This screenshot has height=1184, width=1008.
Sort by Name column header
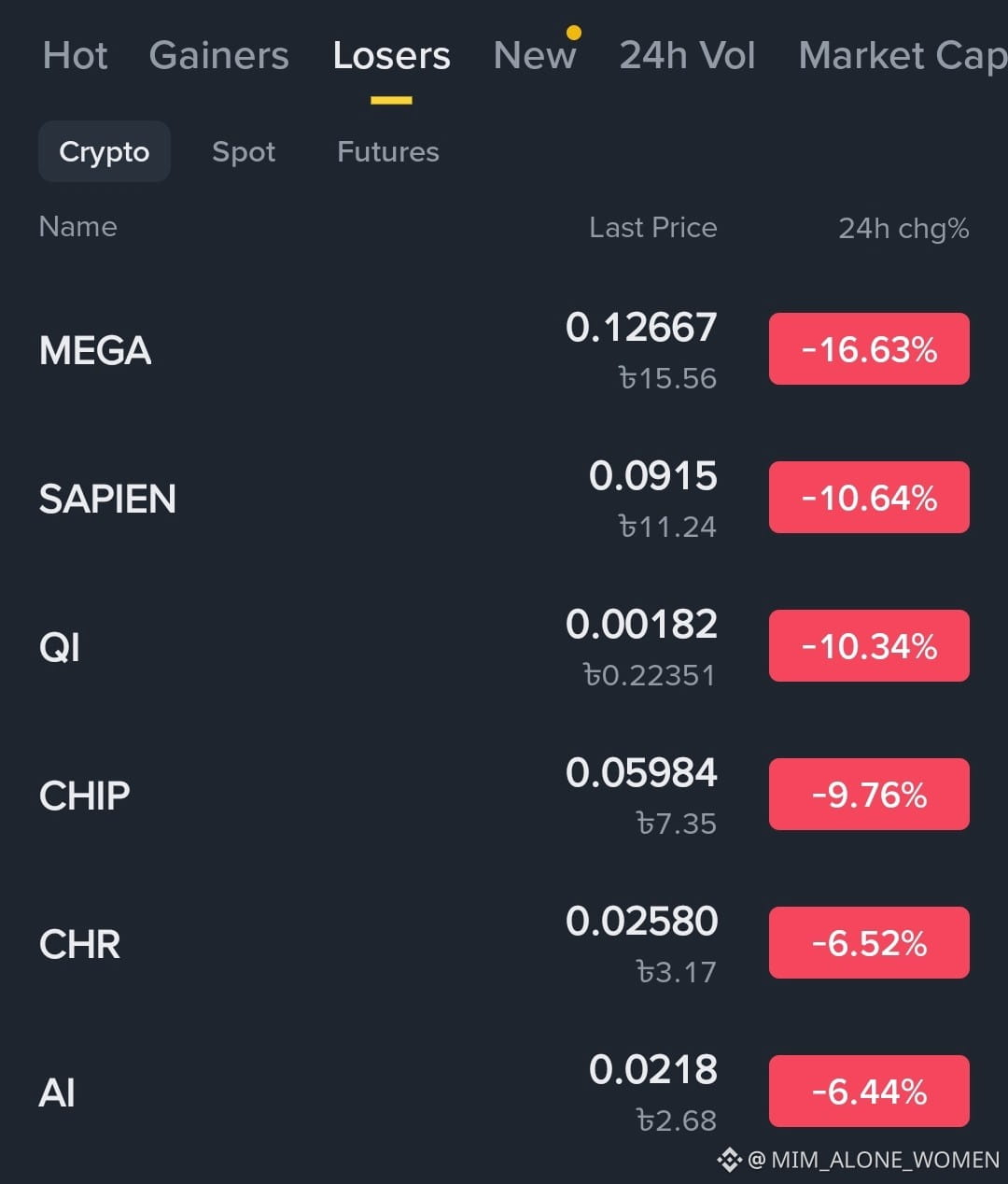click(78, 227)
